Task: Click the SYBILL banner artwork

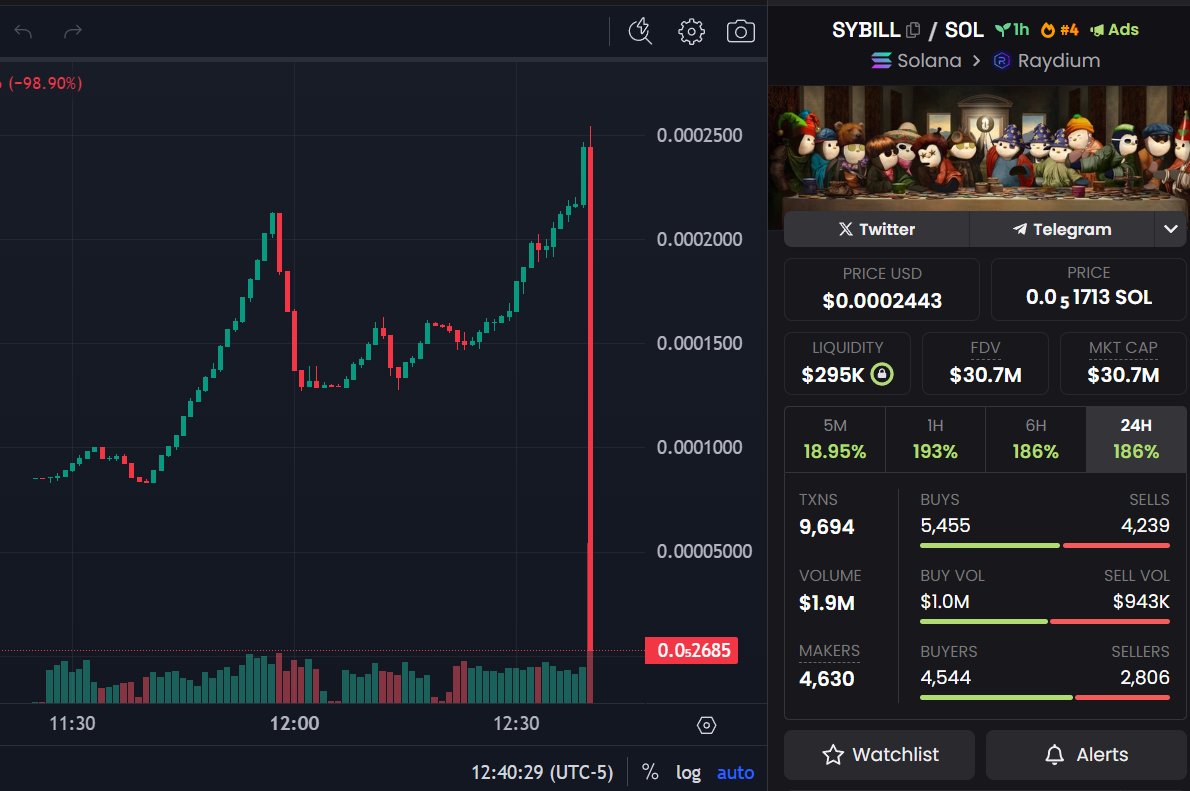Action: pos(980,150)
